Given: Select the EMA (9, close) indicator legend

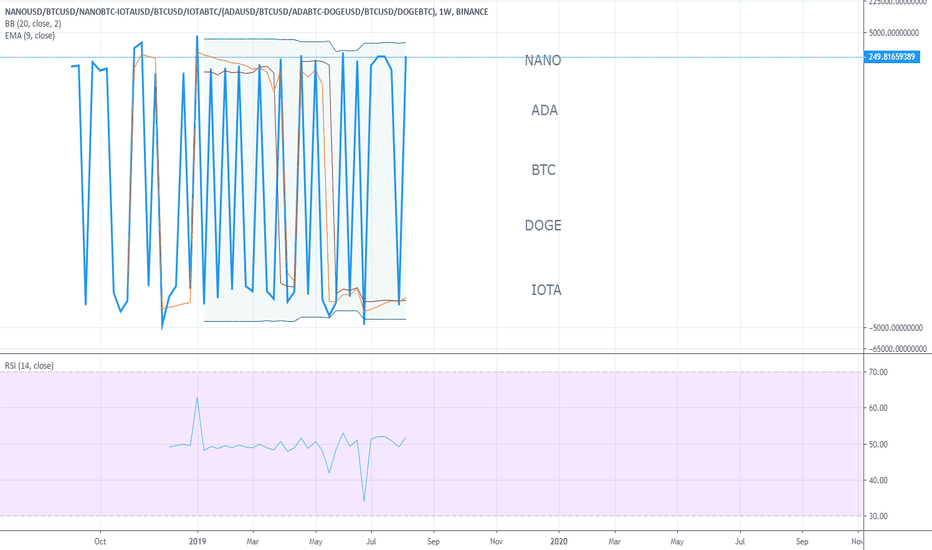Looking at the screenshot, I should click(x=30, y=36).
